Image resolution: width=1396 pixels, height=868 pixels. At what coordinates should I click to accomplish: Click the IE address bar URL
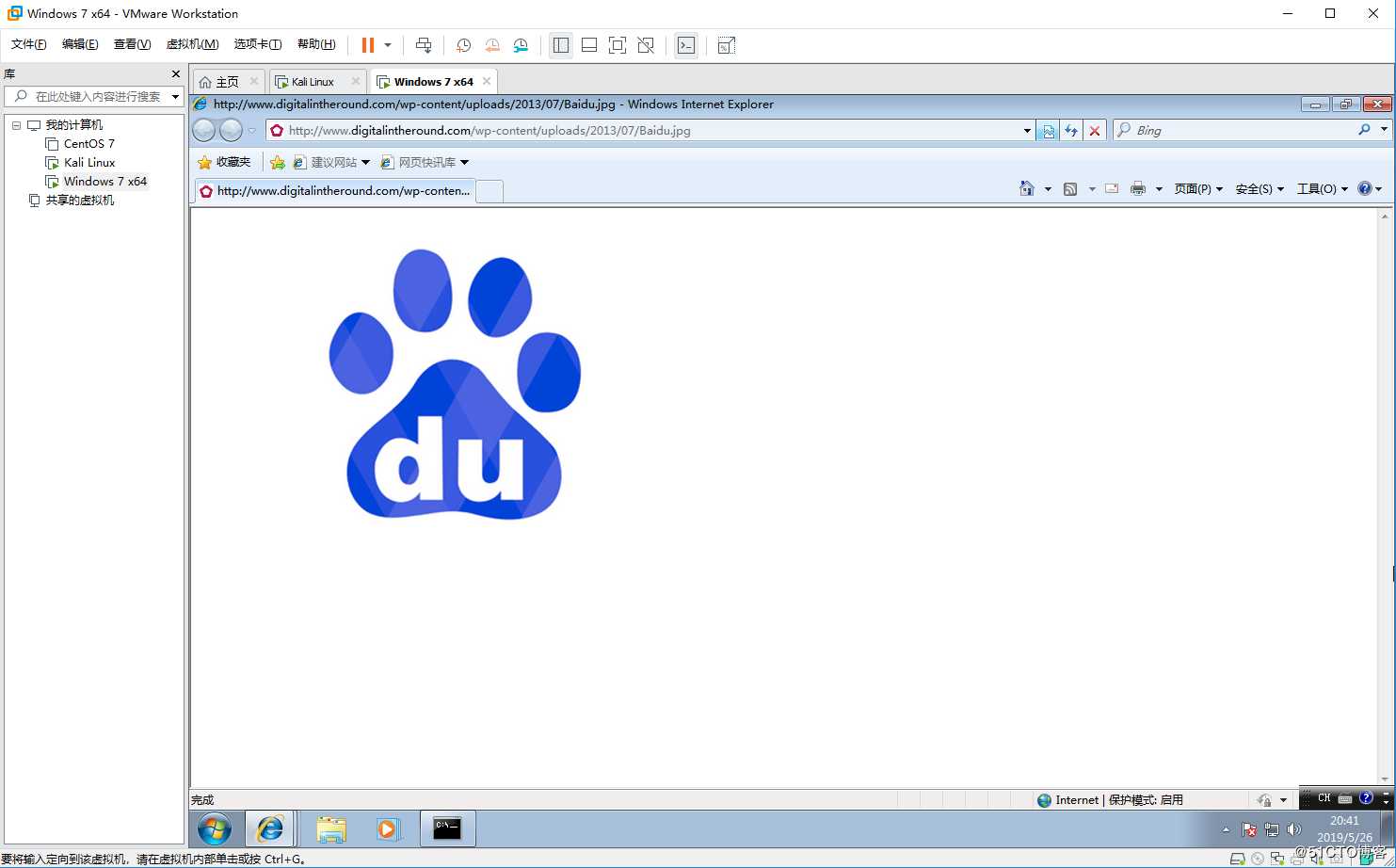pos(489,131)
